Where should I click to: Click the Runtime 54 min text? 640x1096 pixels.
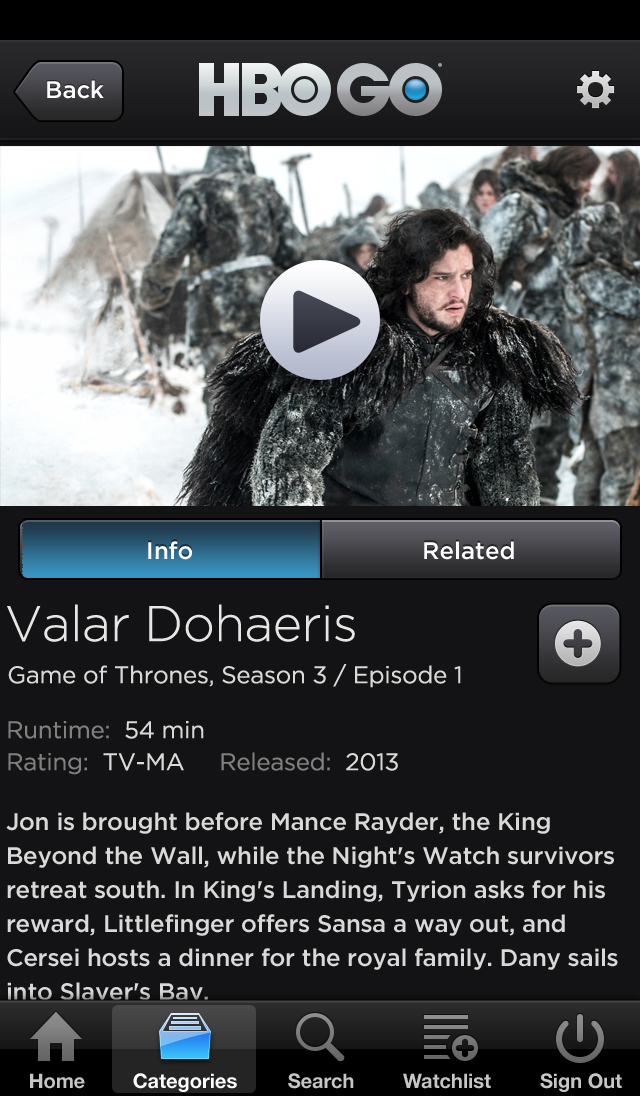pos(106,730)
